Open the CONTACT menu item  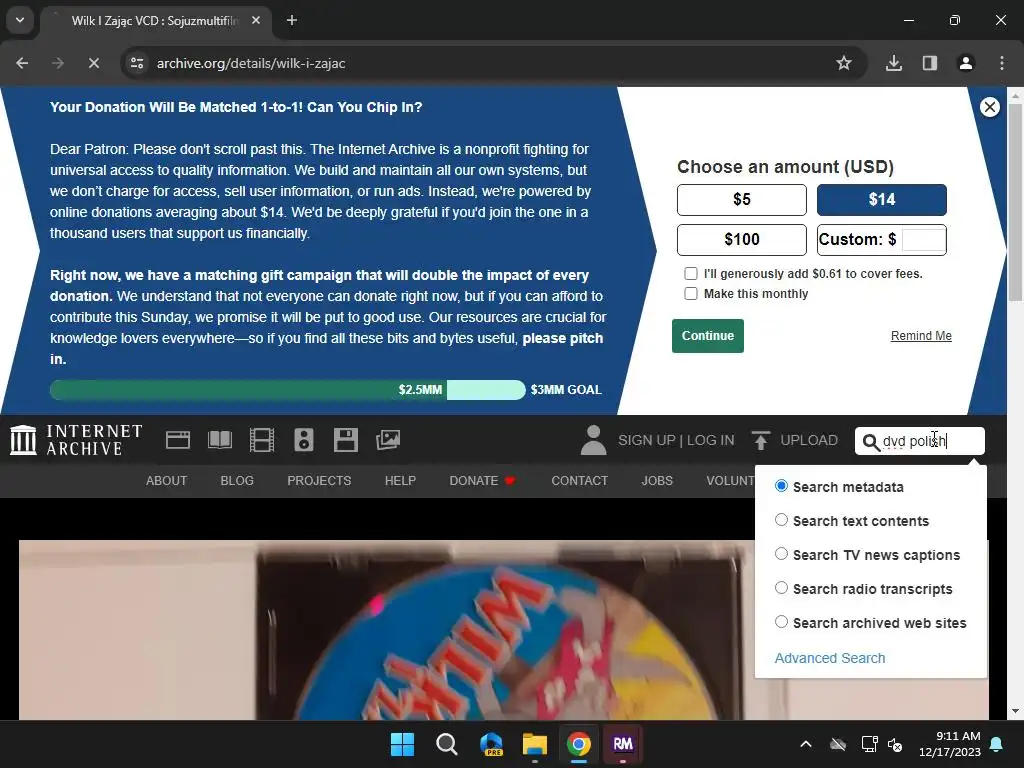coord(579,481)
